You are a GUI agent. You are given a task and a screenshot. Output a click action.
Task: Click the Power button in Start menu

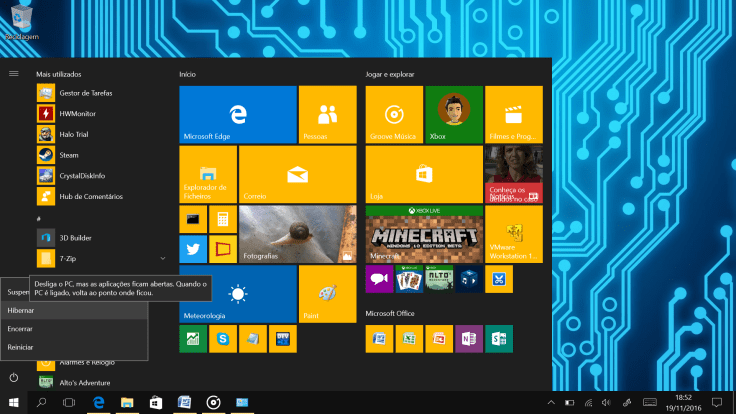coord(14,377)
